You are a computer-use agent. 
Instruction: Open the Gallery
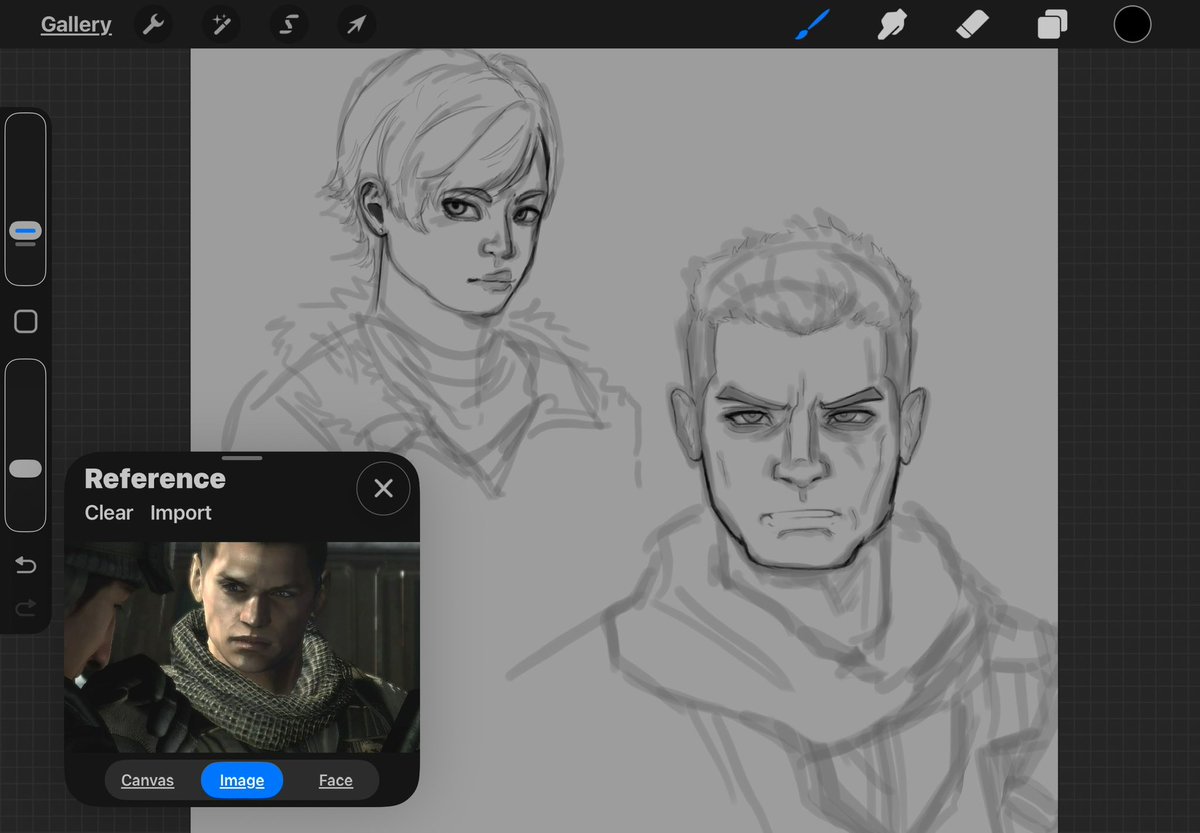(76, 25)
